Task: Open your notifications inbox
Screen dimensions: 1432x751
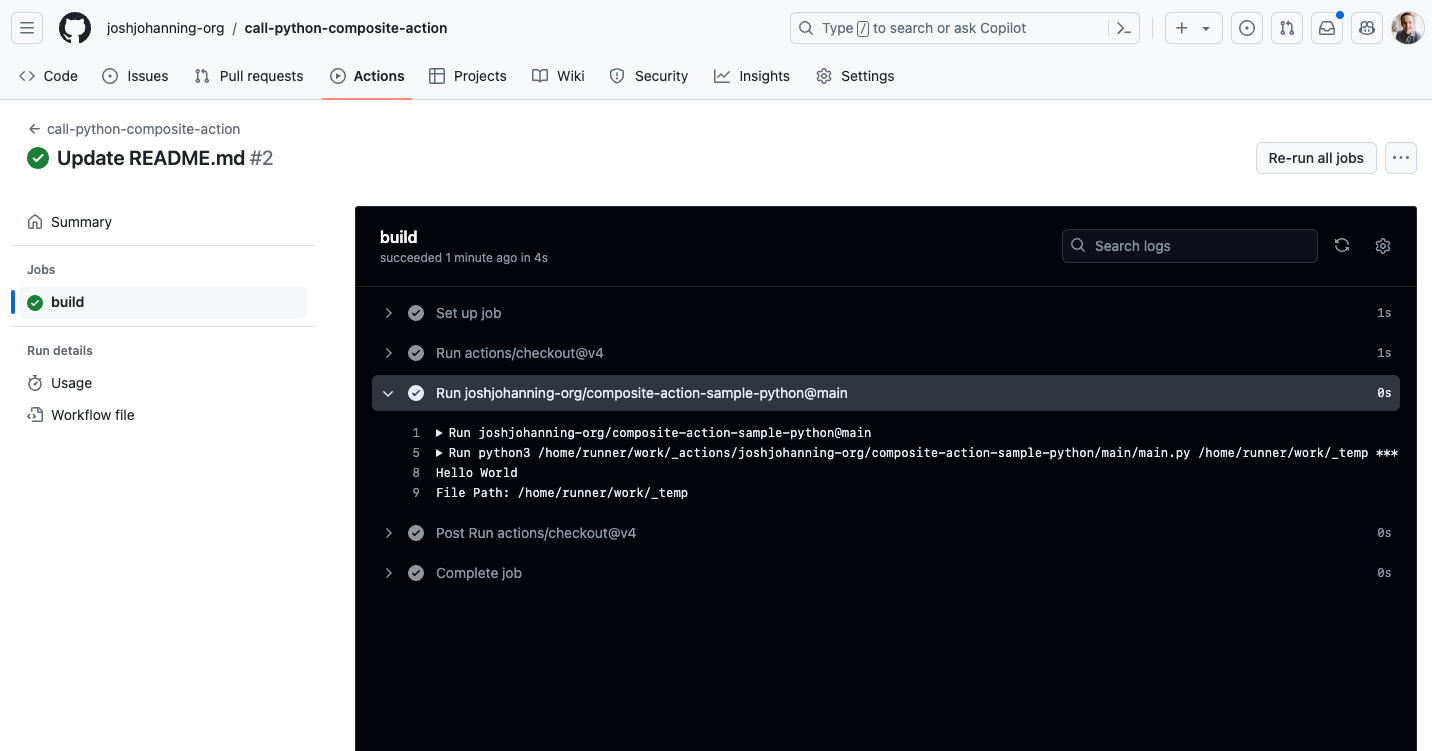Action: tap(1326, 27)
